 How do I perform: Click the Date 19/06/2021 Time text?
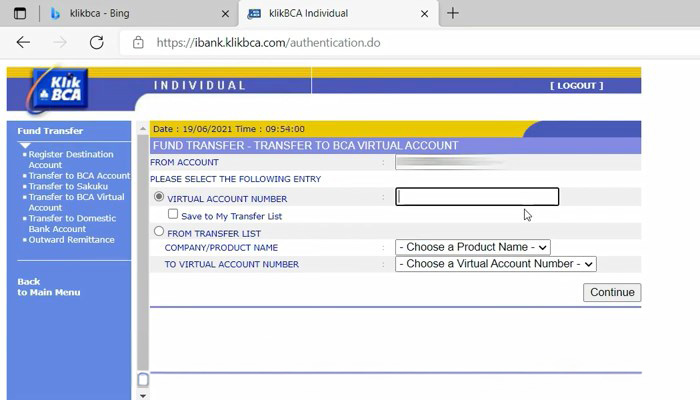tap(229, 129)
